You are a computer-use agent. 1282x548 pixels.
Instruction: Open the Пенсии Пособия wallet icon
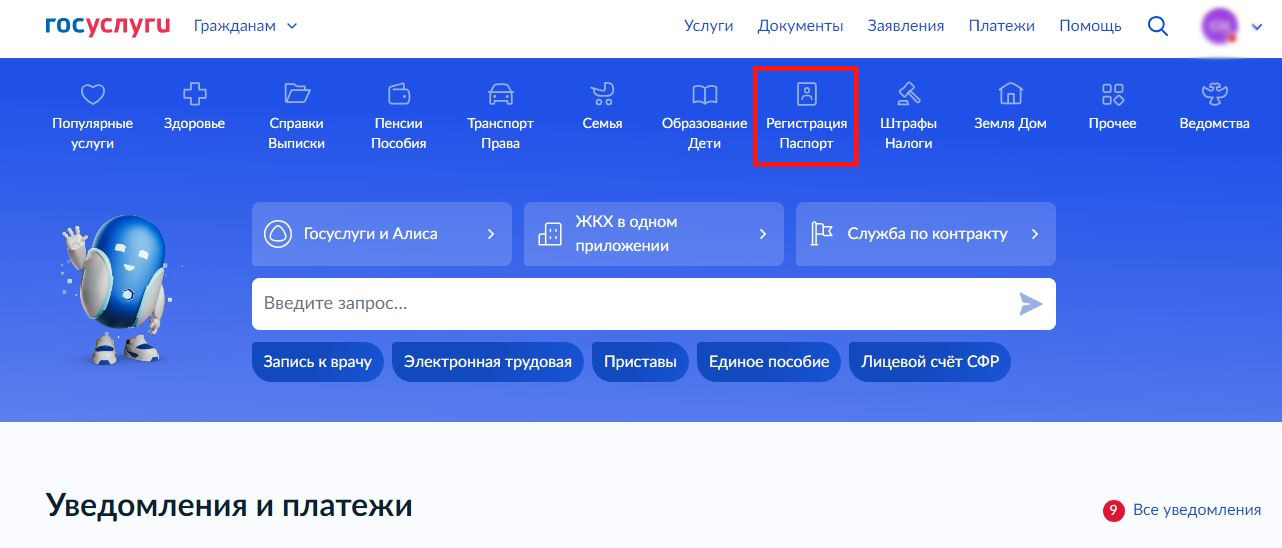[x=399, y=94]
